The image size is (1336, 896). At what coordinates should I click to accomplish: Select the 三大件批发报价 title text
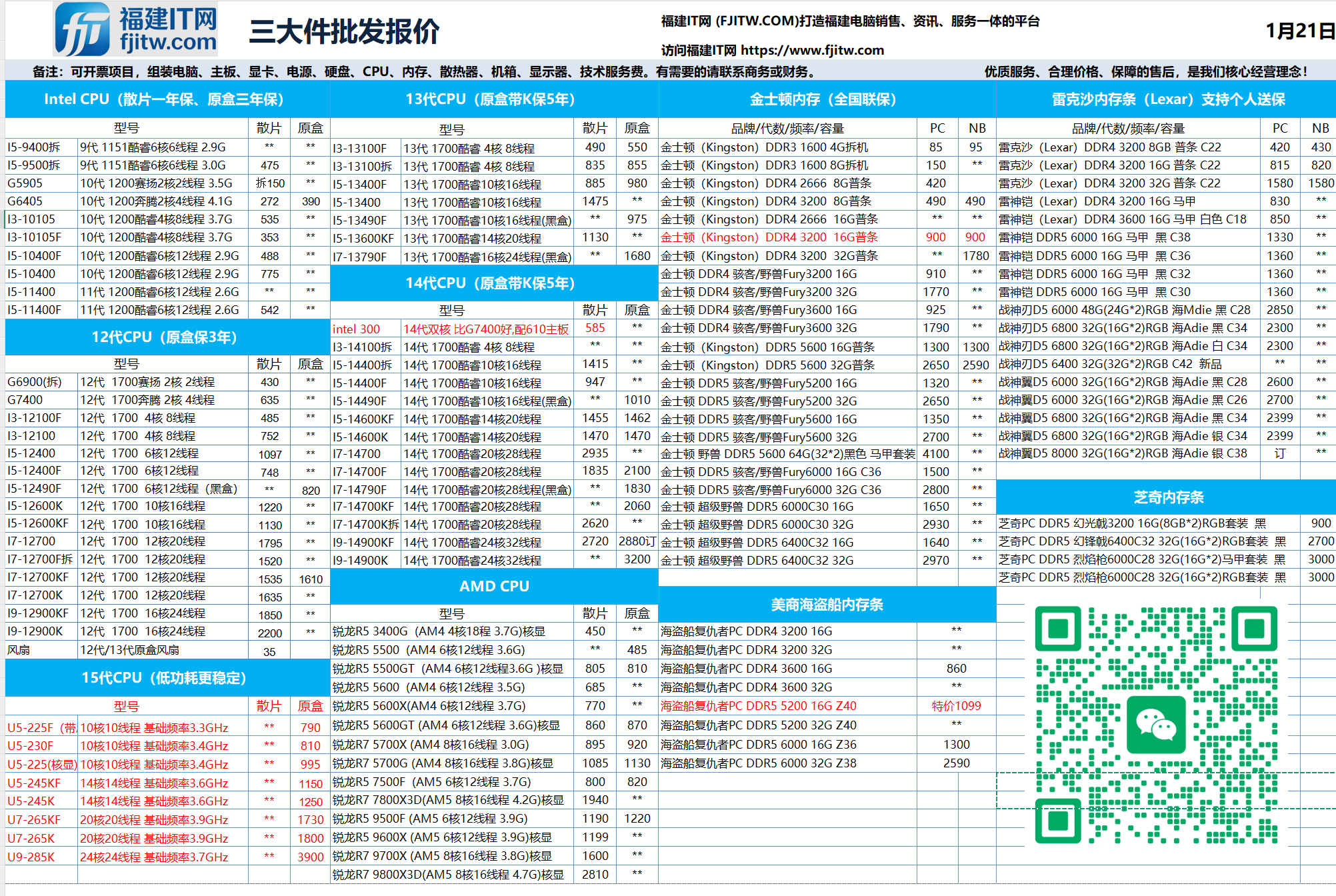point(344,31)
